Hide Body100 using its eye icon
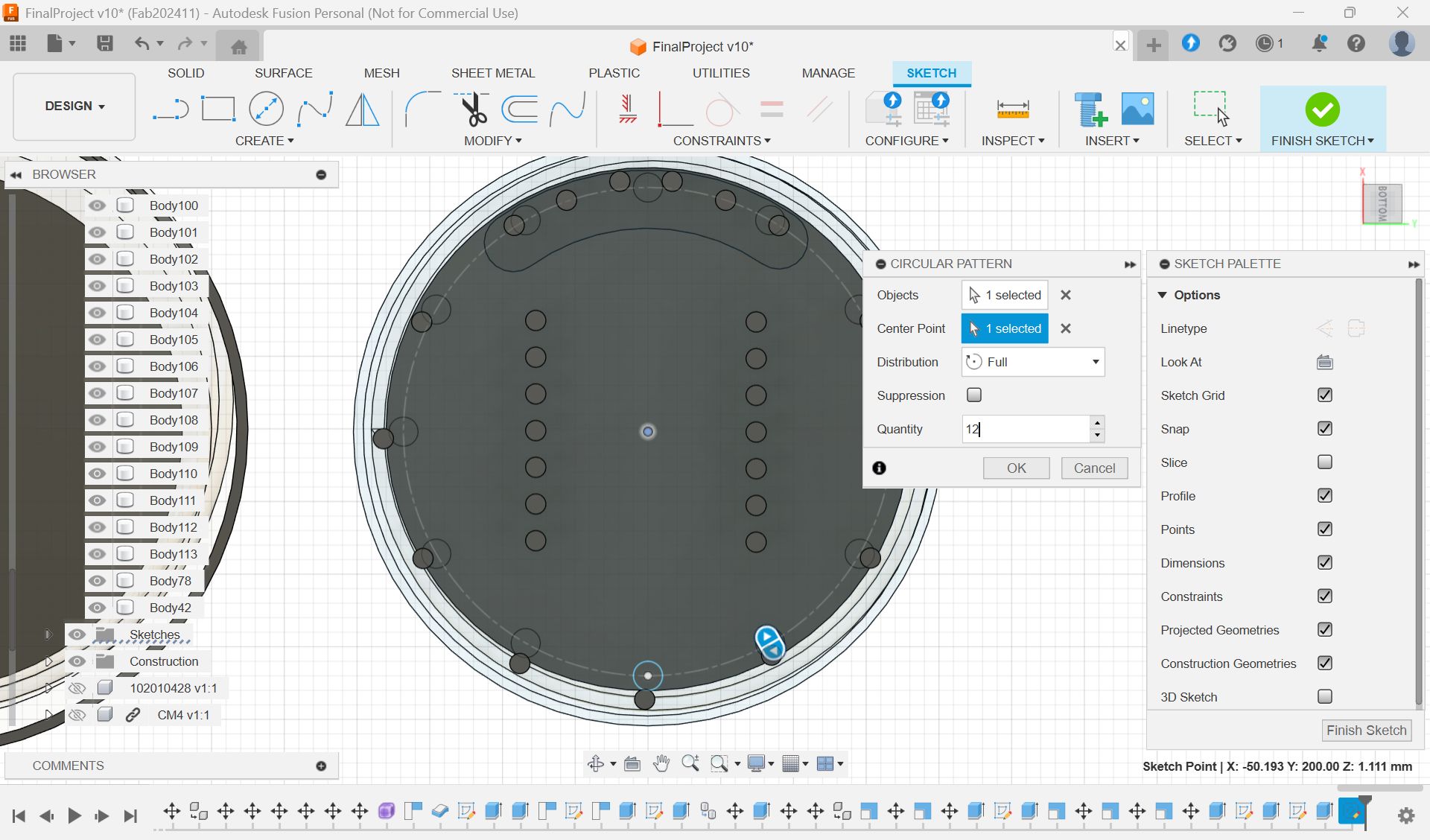Viewport: 1430px width, 840px height. click(x=97, y=206)
